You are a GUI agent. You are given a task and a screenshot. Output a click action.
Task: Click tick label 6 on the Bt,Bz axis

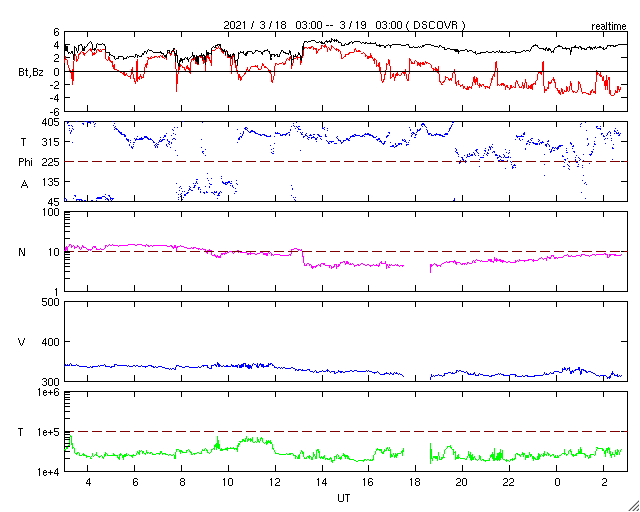pyautogui.click(x=56, y=31)
